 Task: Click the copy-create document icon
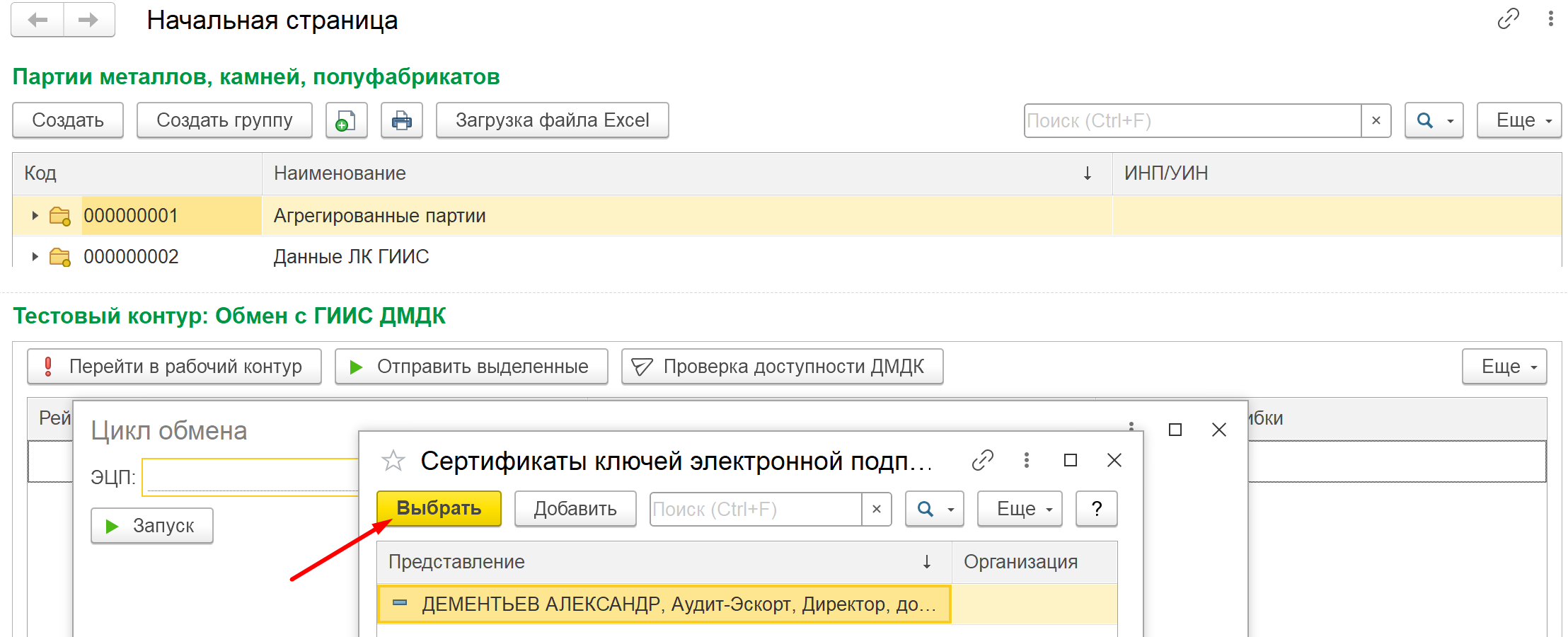pyautogui.click(x=346, y=120)
